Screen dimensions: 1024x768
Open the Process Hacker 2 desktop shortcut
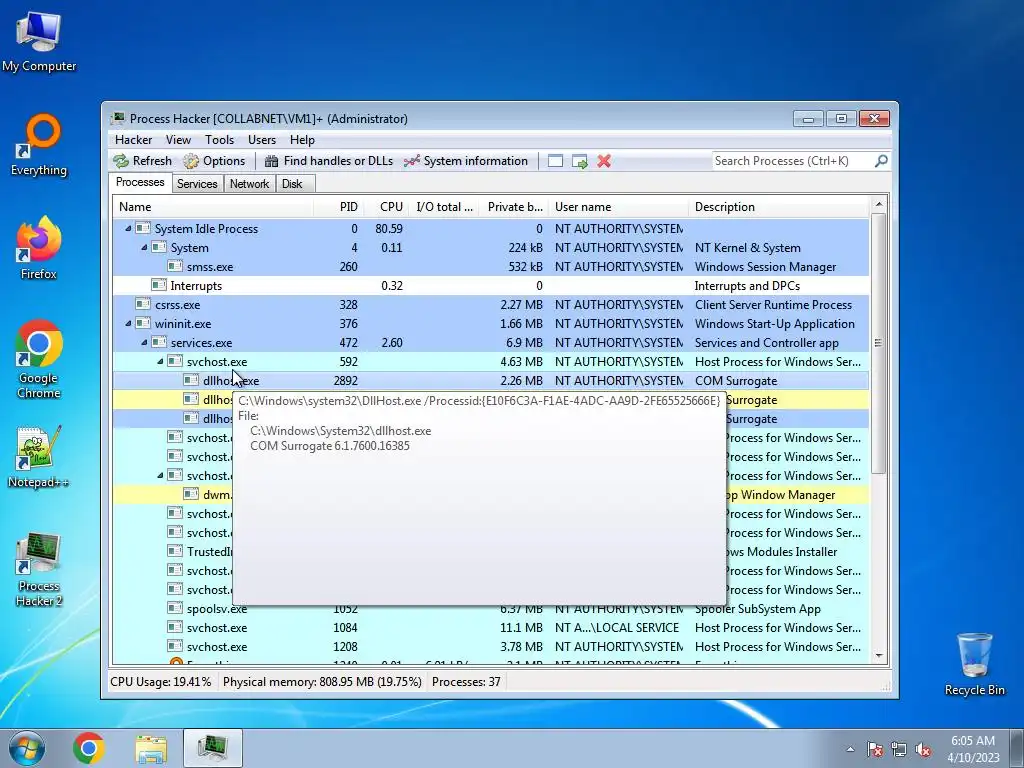[x=39, y=569]
